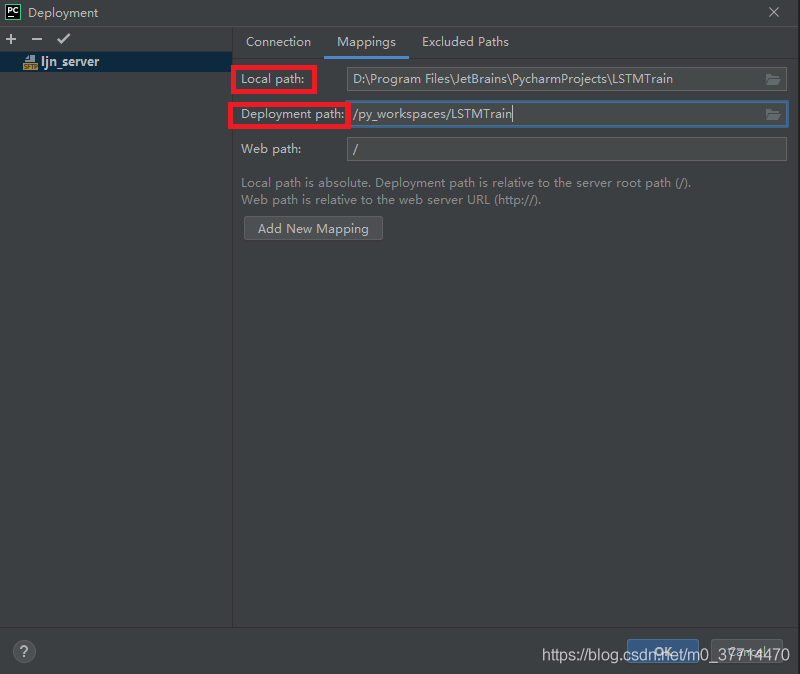Select ljn_server in the server list

pyautogui.click(x=70, y=62)
